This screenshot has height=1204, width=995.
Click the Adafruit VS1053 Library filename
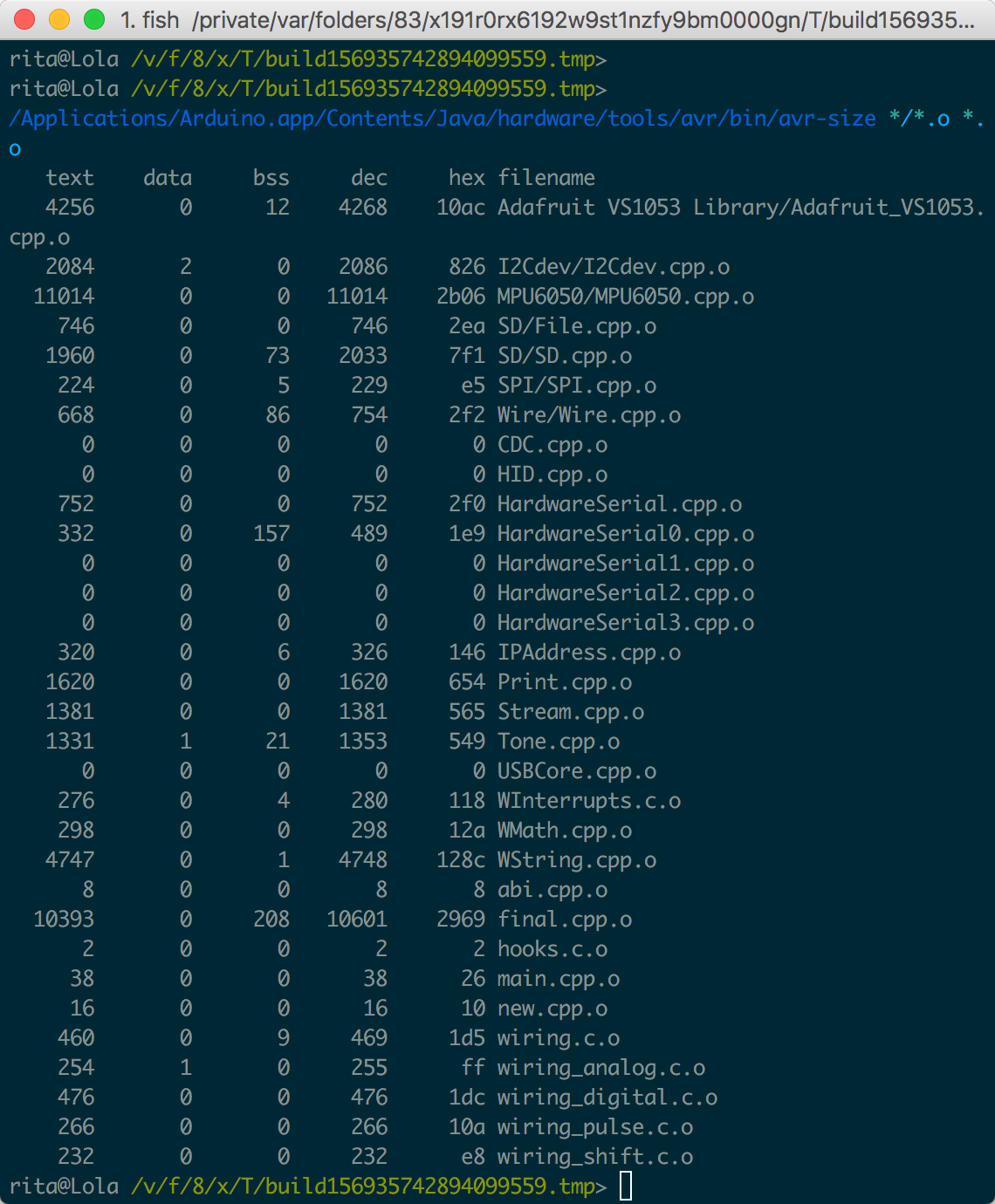click(x=740, y=208)
